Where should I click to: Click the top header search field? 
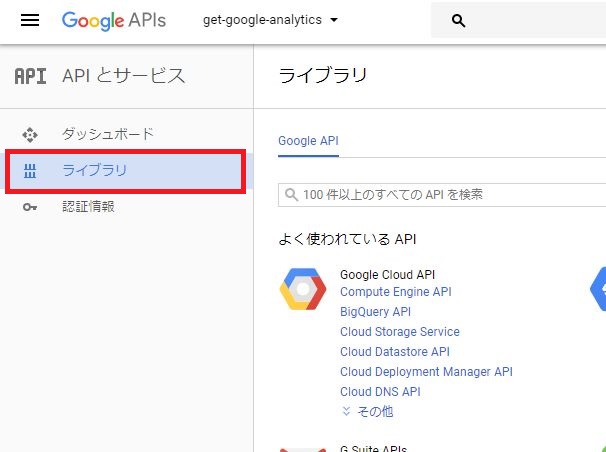tap(518, 20)
